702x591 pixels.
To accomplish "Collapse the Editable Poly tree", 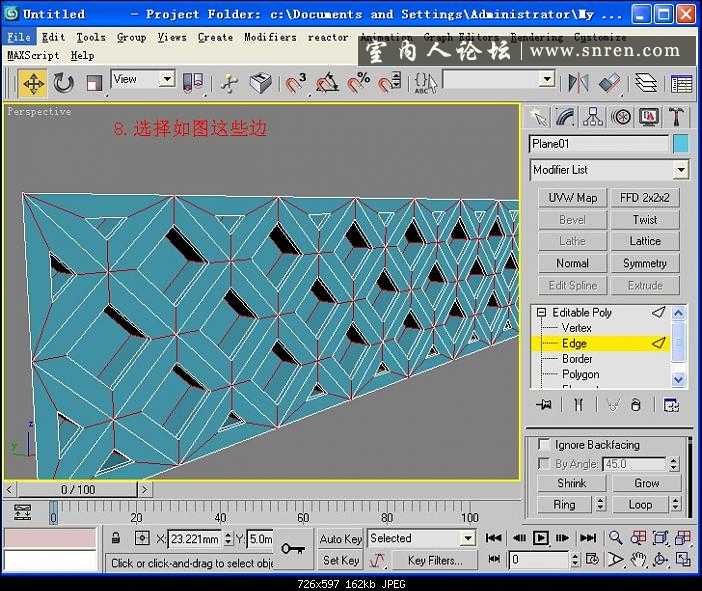I will (x=541, y=312).
